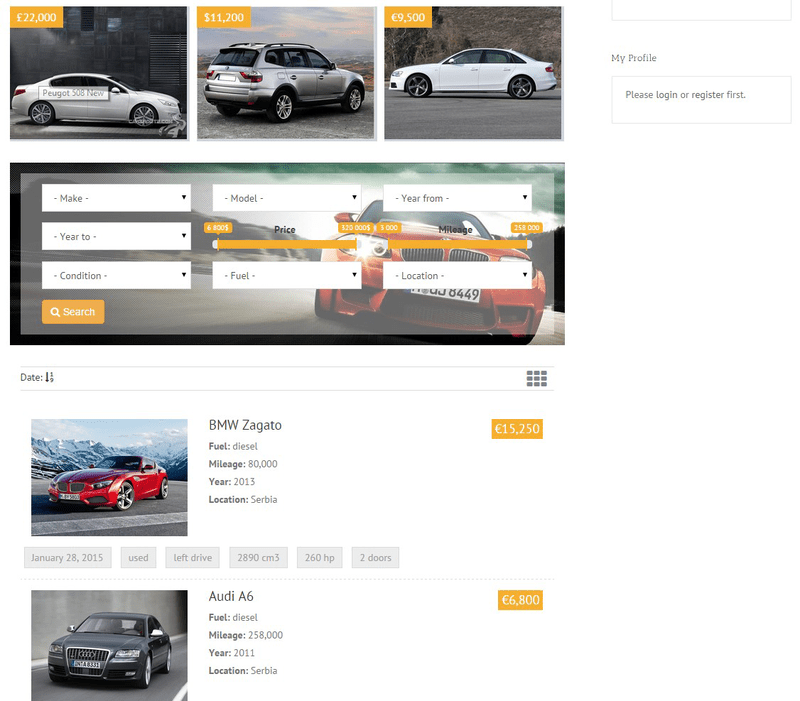800x701 pixels.
Task: Expand the Year from selector
Action: click(x=457, y=197)
